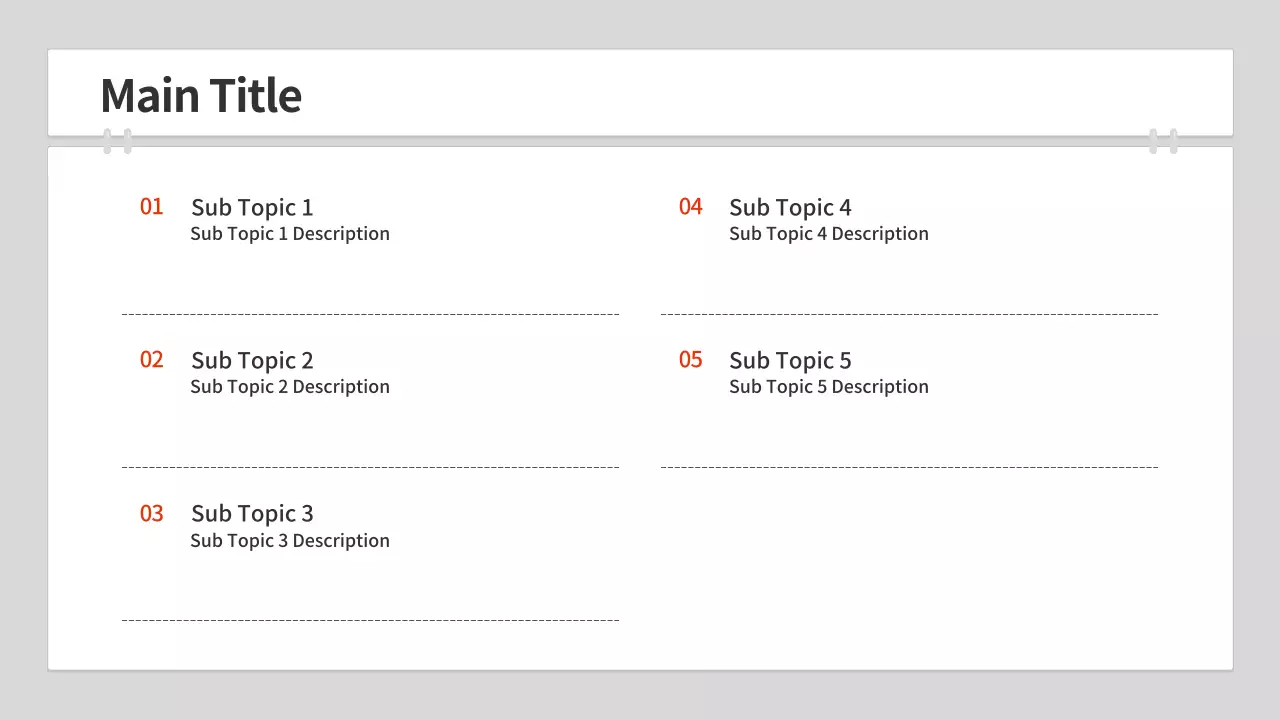Select the Sub Topic 1 Description text

tap(290, 234)
